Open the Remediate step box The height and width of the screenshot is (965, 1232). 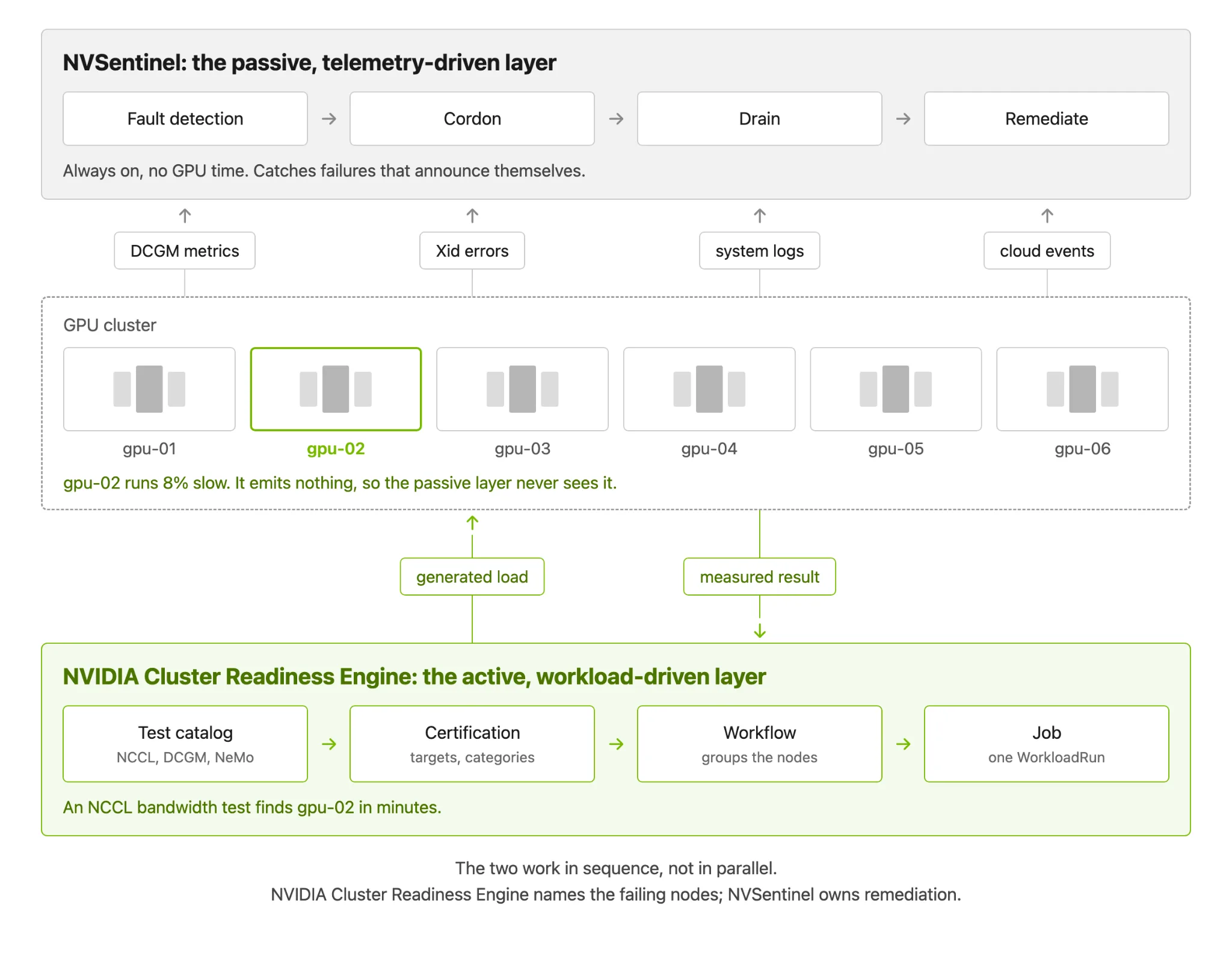click(x=1047, y=119)
